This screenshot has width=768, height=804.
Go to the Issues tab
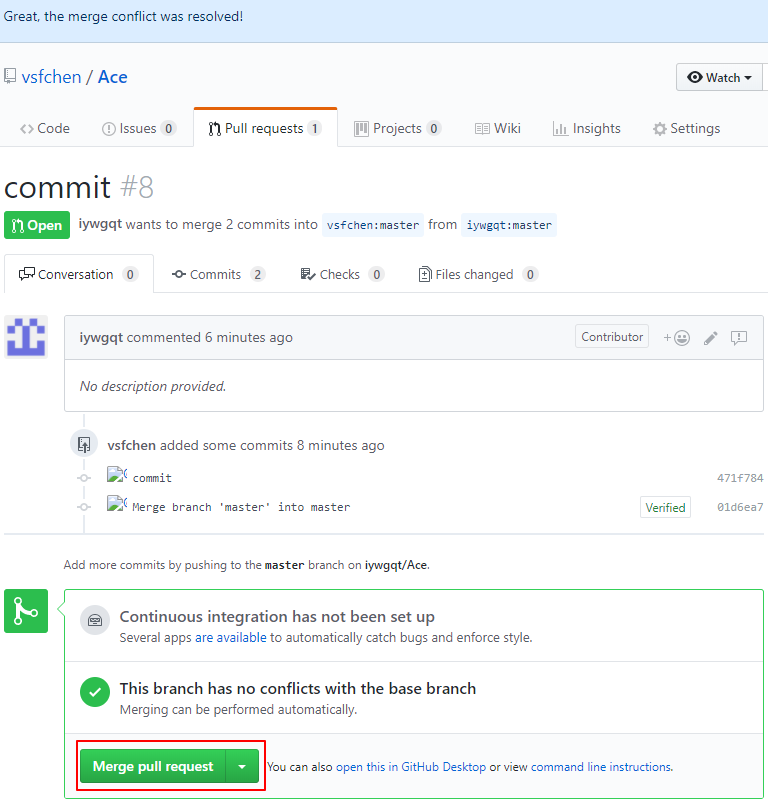click(x=138, y=129)
